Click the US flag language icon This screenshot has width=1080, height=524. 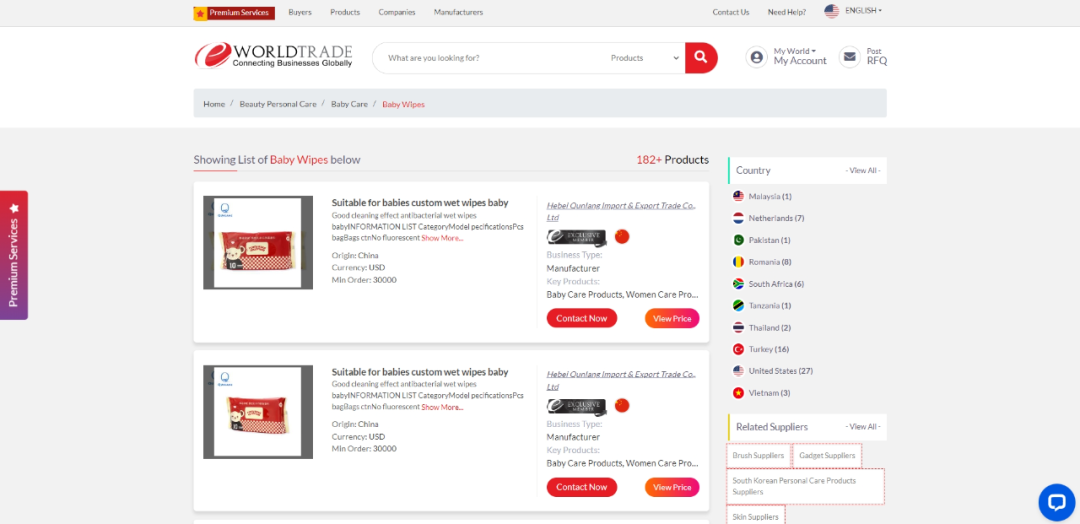831,11
